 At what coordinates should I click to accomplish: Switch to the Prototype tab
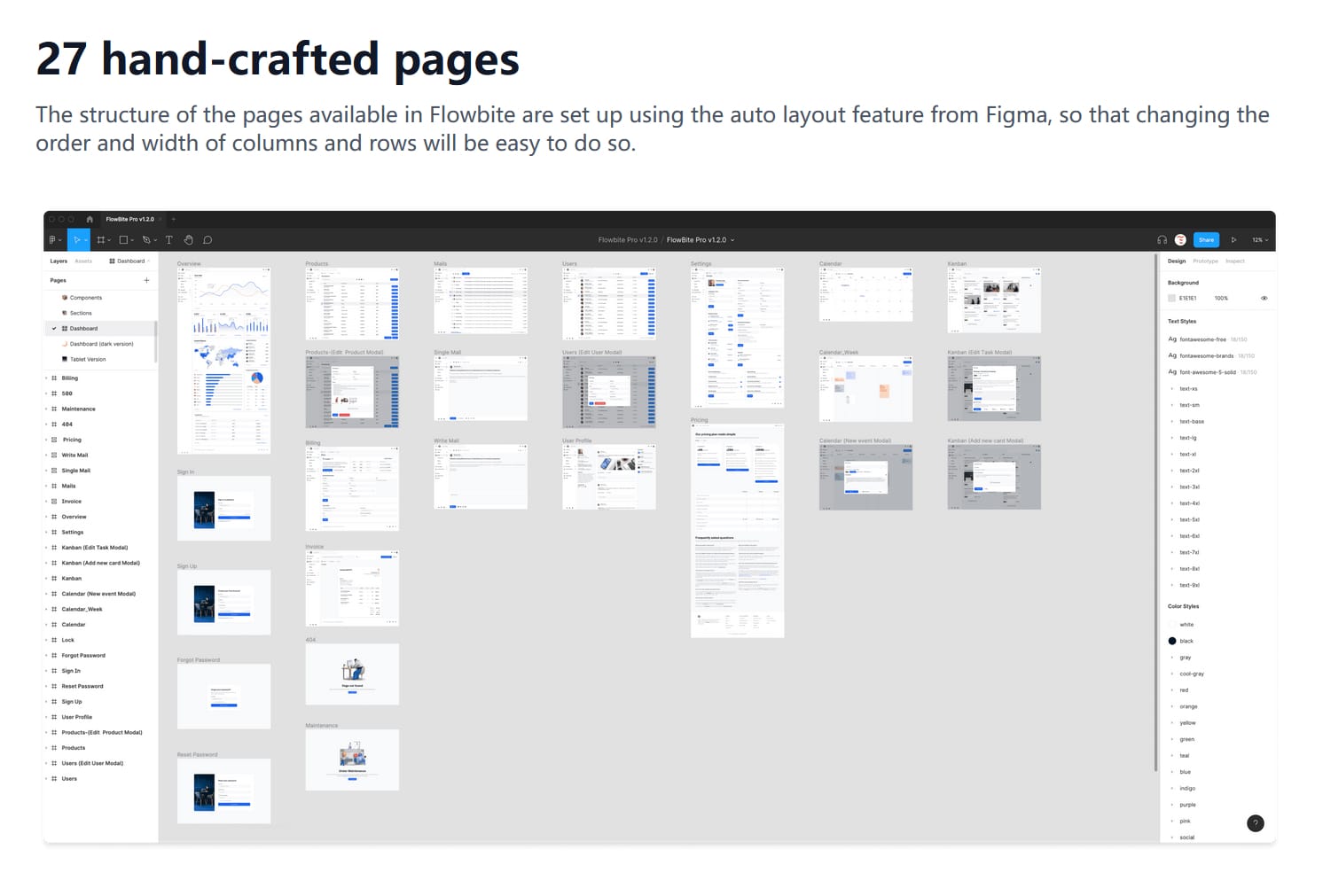click(1205, 261)
